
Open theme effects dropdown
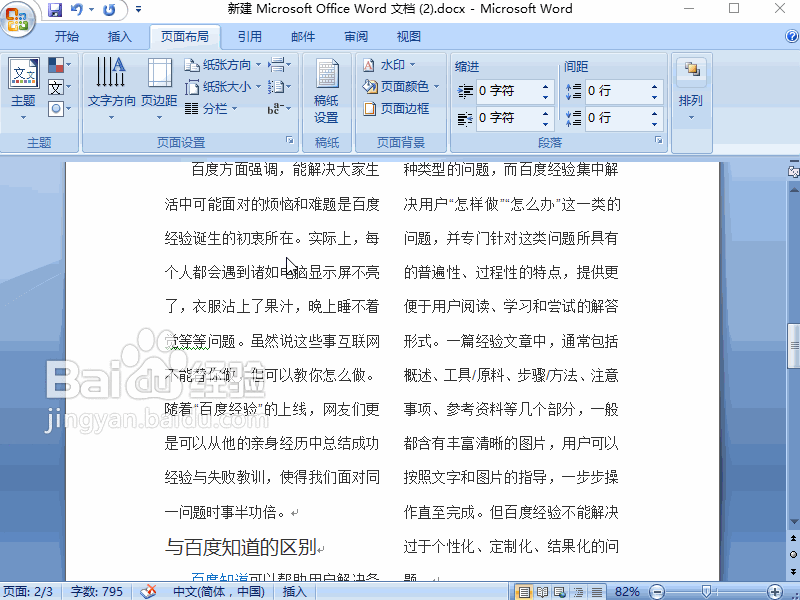[60, 109]
